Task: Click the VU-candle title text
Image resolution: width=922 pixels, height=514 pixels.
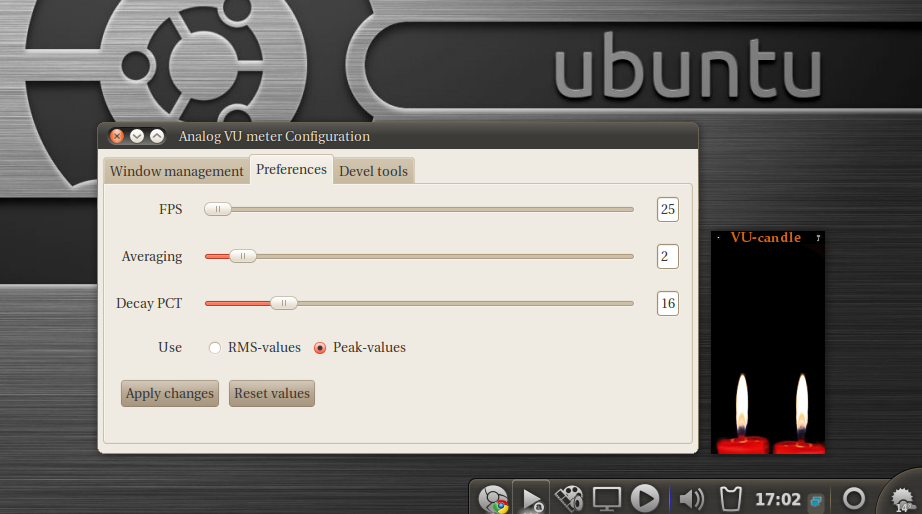Action: (766, 238)
